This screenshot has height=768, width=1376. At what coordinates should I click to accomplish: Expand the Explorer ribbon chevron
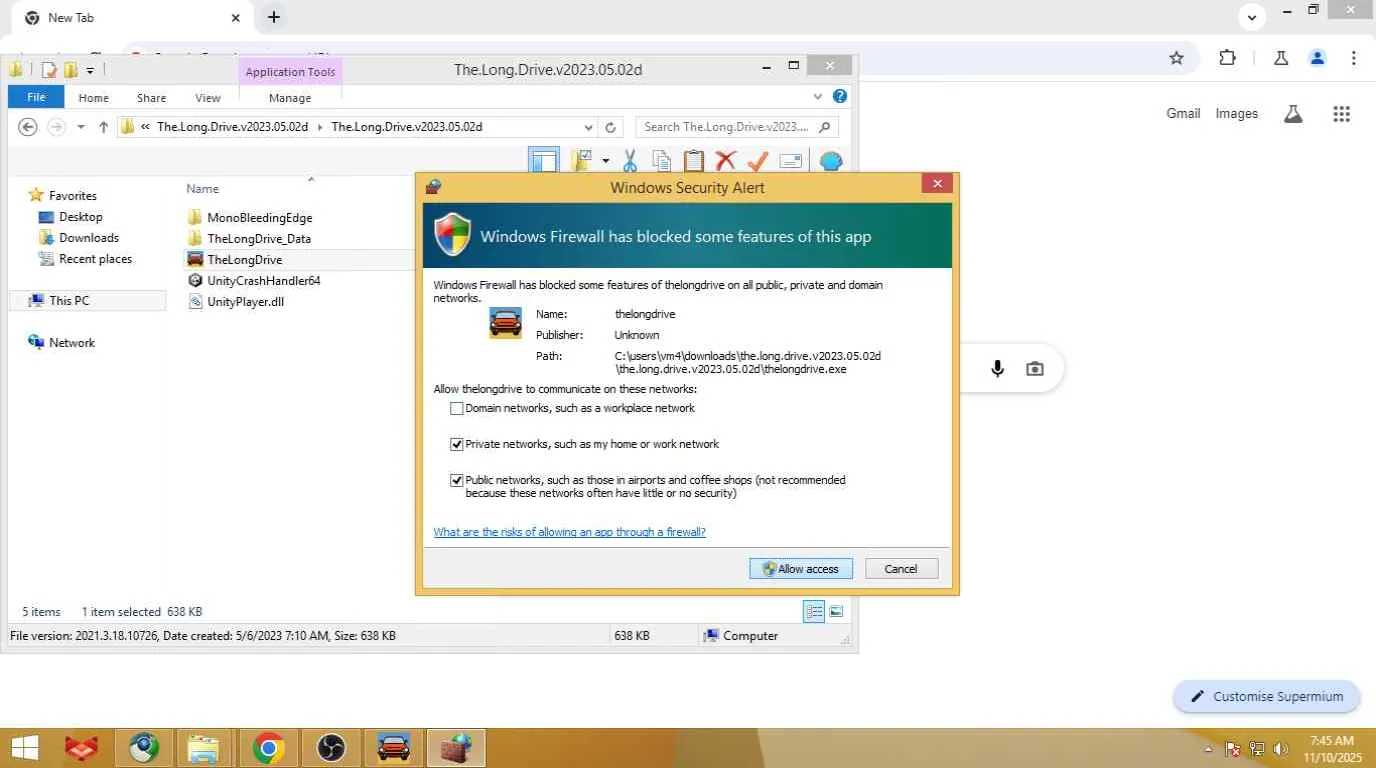818,97
